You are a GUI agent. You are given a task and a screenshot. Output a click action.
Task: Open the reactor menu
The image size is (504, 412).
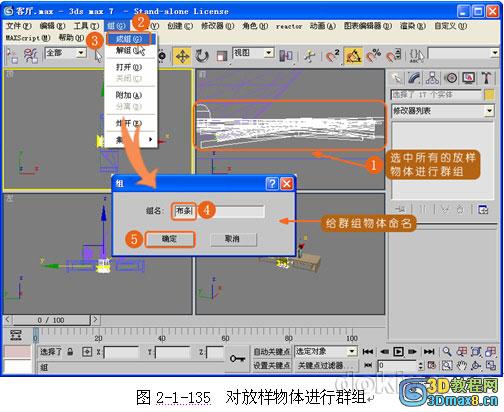coord(289,26)
